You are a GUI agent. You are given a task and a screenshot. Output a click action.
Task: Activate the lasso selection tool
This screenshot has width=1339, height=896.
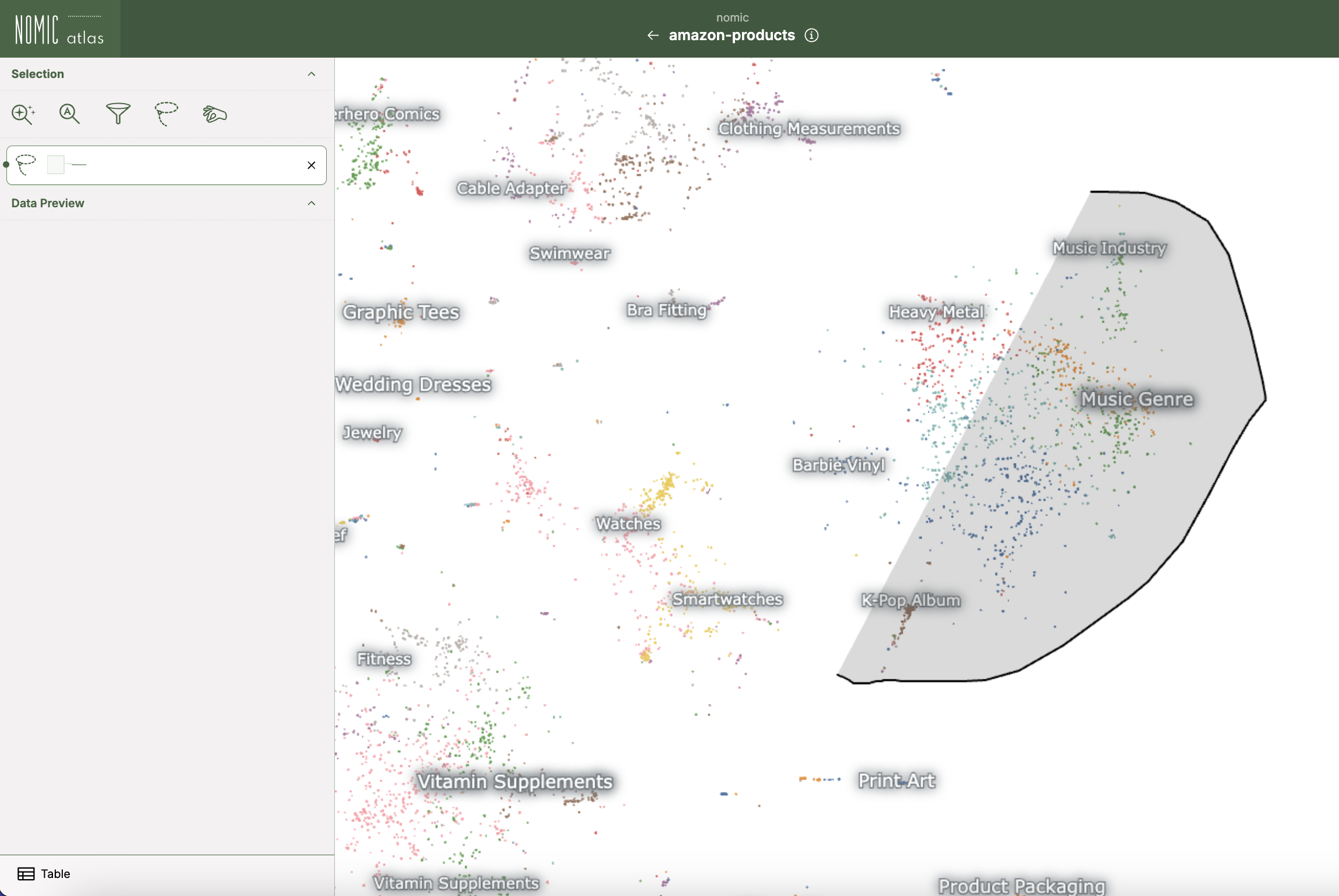pos(167,114)
